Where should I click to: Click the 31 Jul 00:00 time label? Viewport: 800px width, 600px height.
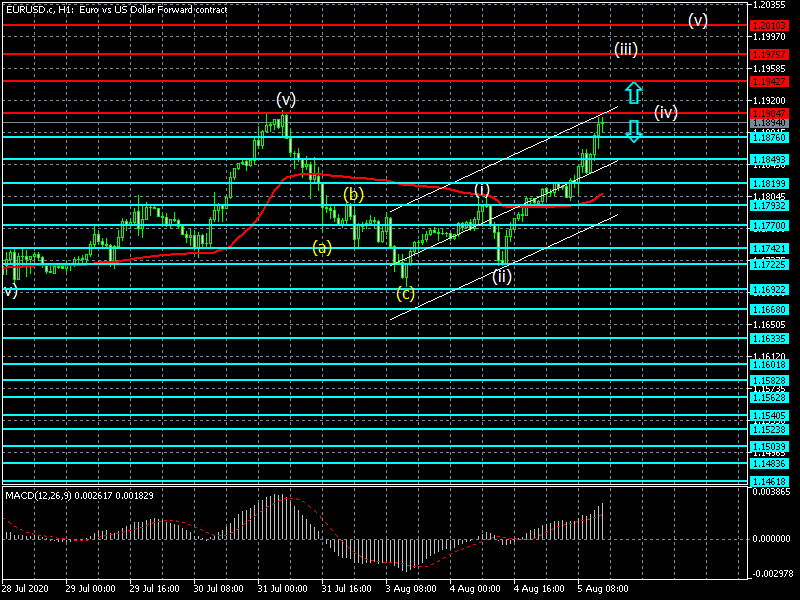pyautogui.click(x=283, y=588)
